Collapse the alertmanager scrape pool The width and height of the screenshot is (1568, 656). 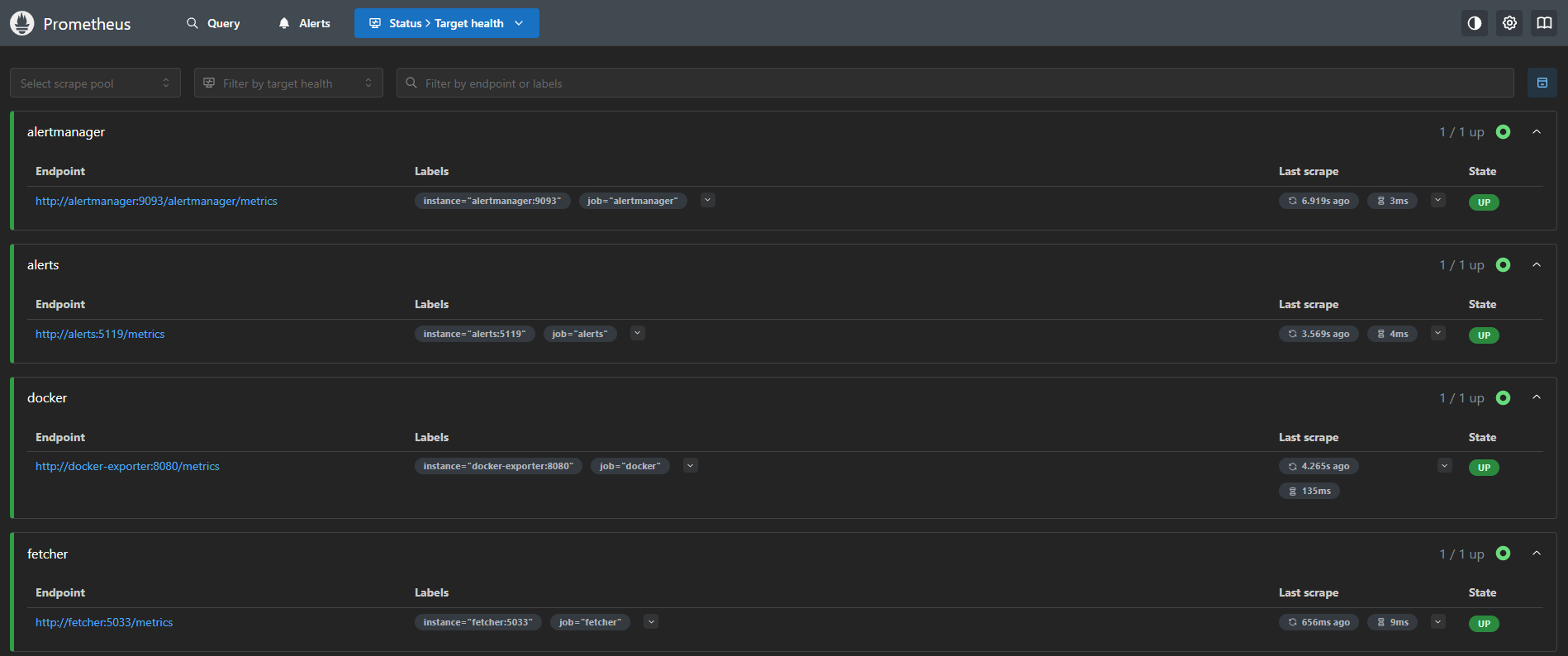point(1537,132)
